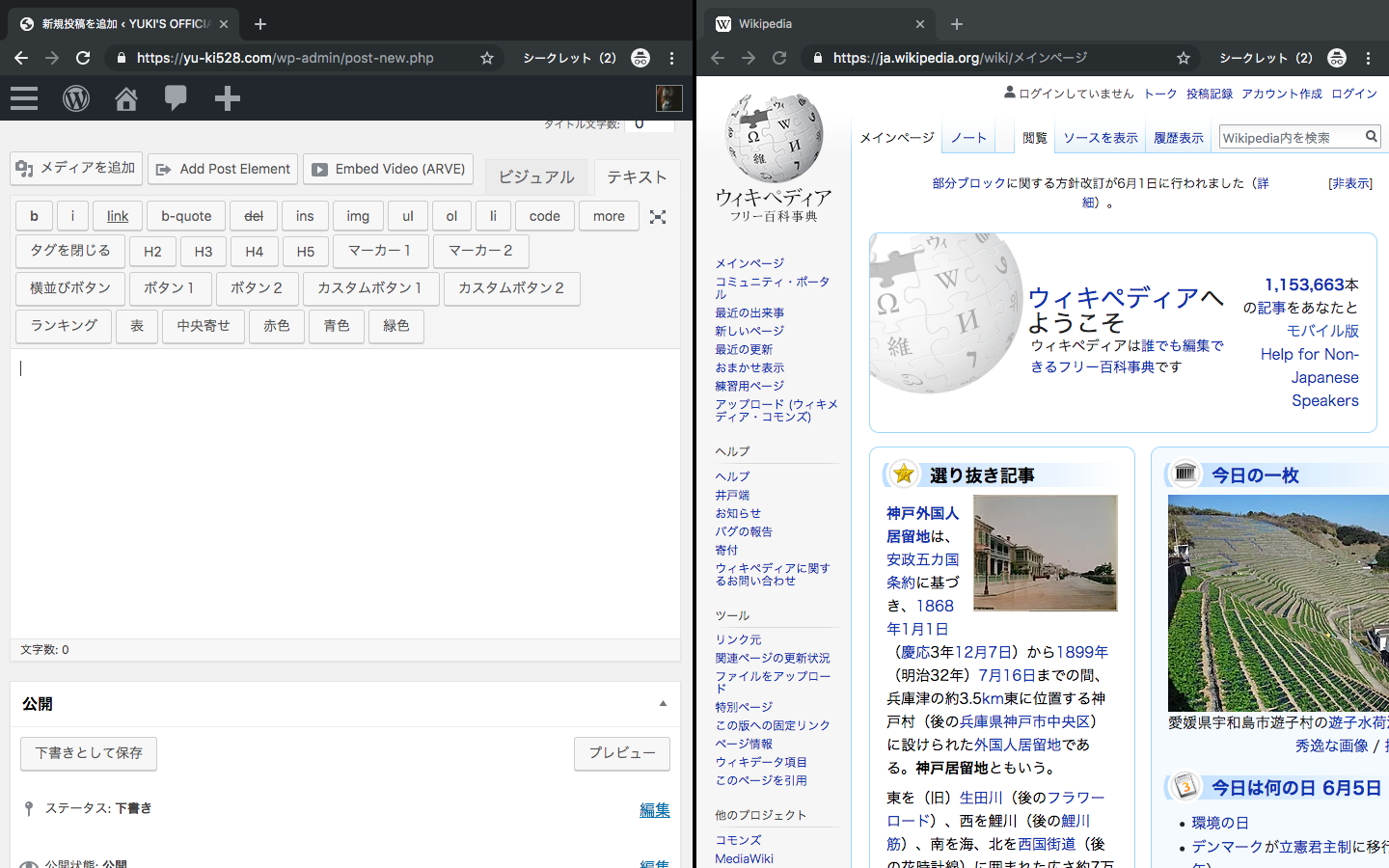
Task: Click Wikipedia アカウント作成 link
Action: 1282,94
